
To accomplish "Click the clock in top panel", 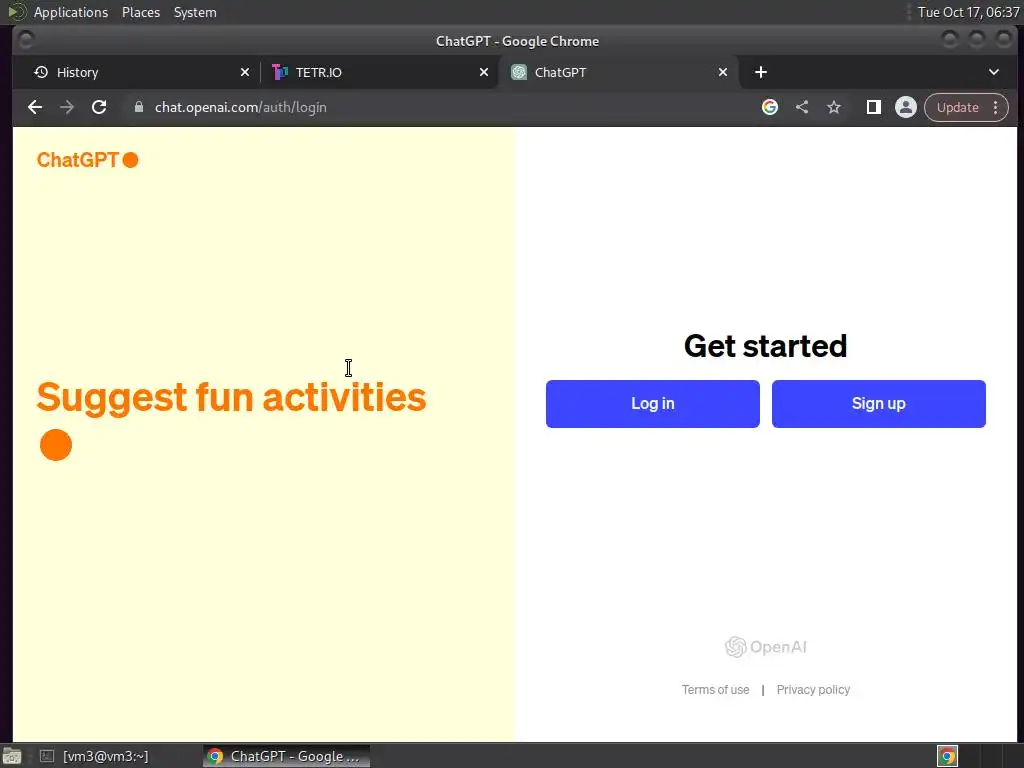I will (x=968, y=12).
